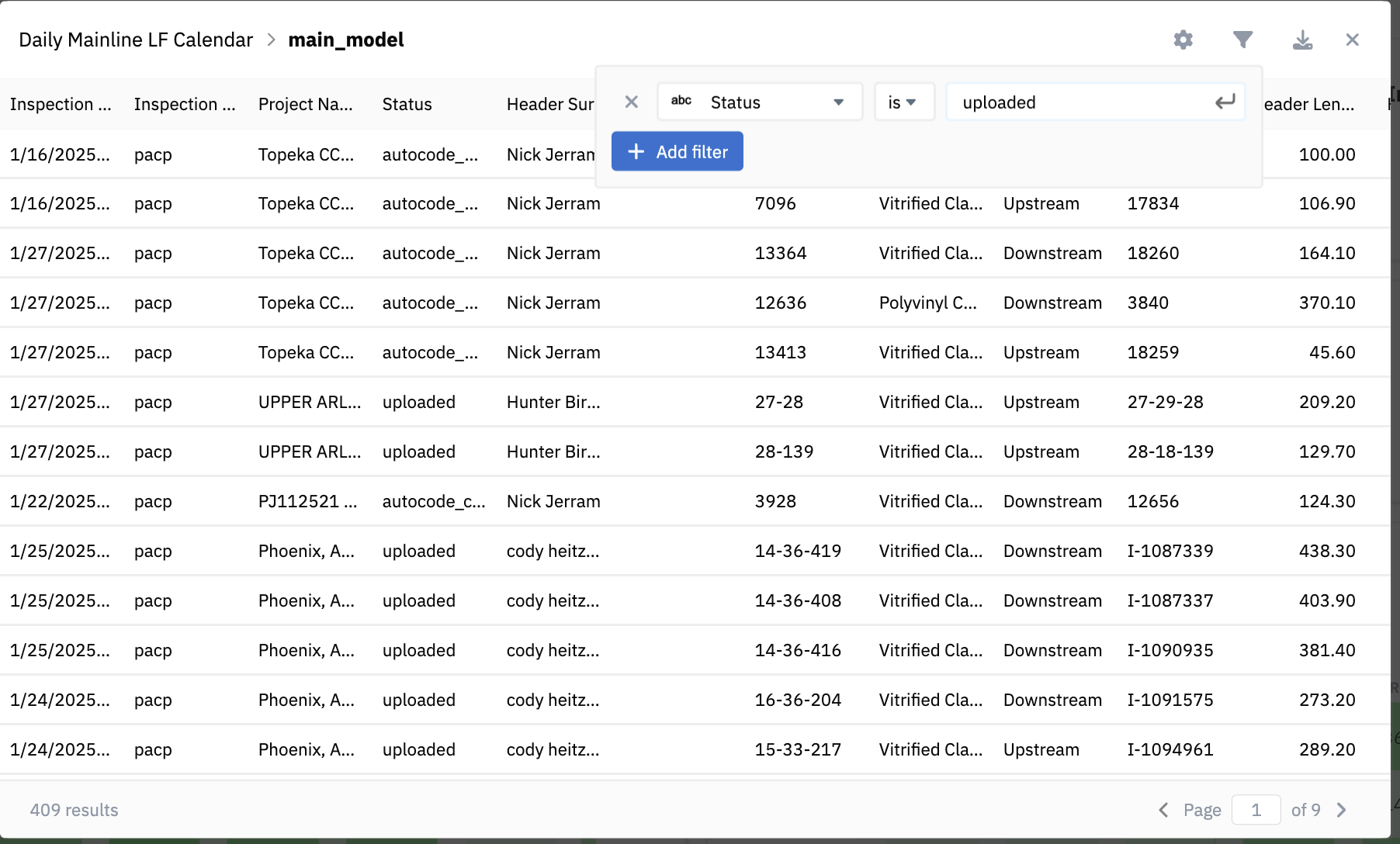1400x844 pixels.
Task: Click the 438.30 length cell
Action: 1327,551
